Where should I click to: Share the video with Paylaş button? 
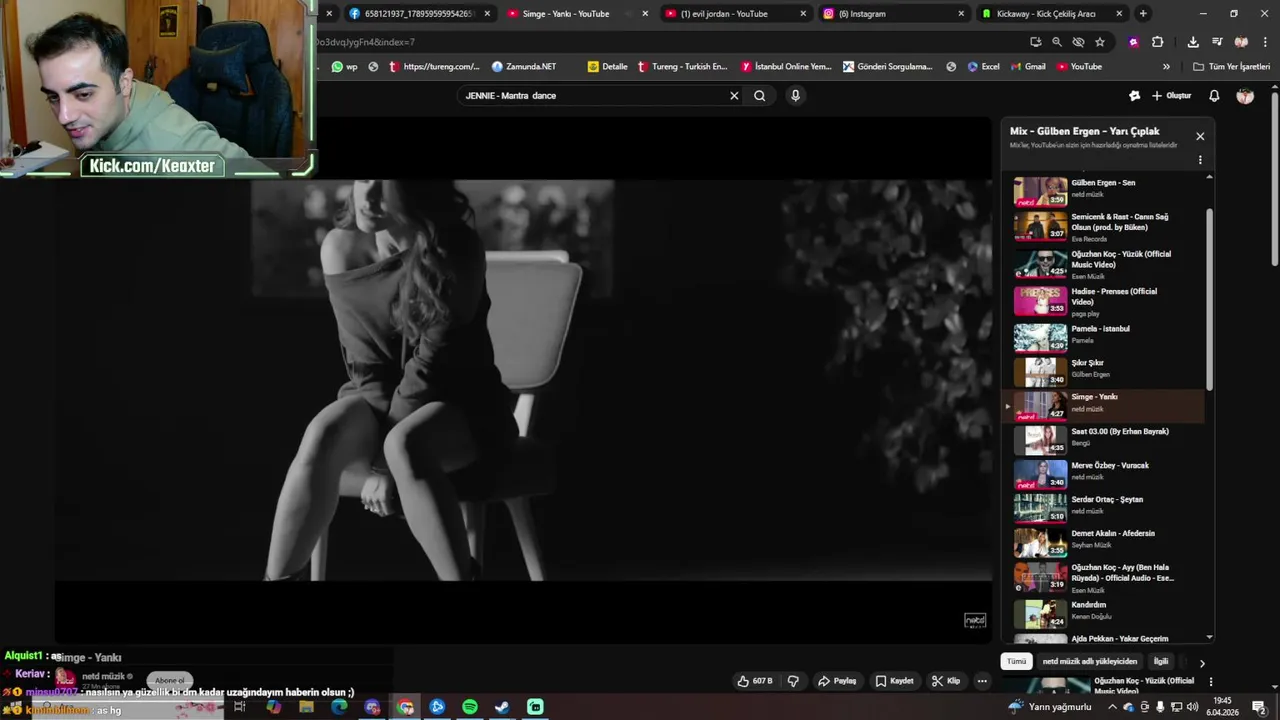[x=838, y=681]
